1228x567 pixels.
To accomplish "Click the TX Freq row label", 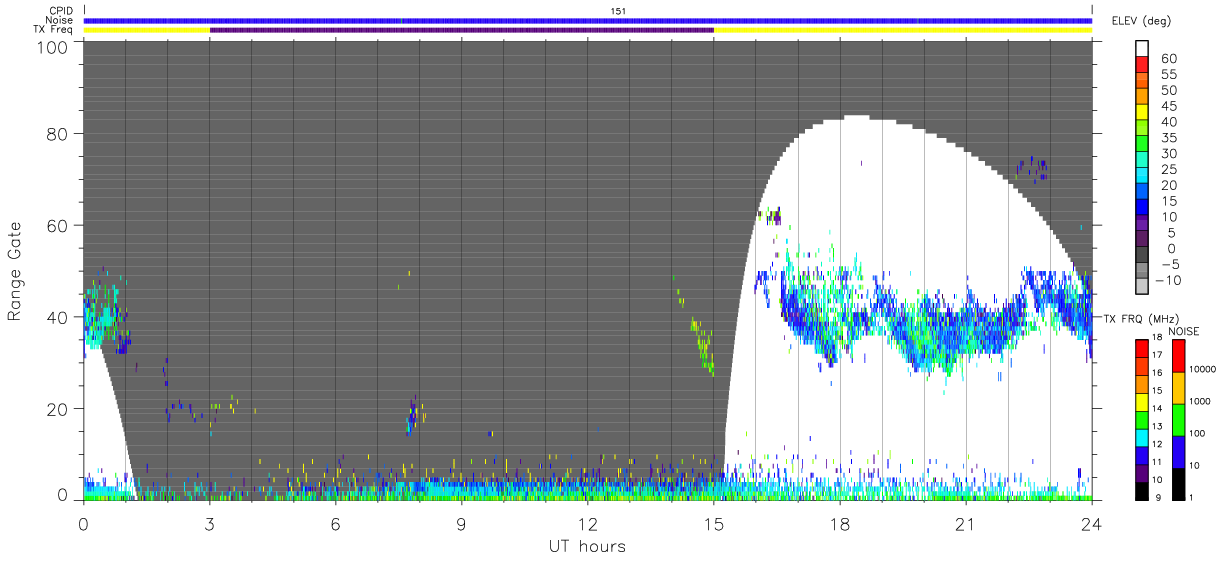I will tap(55, 29).
